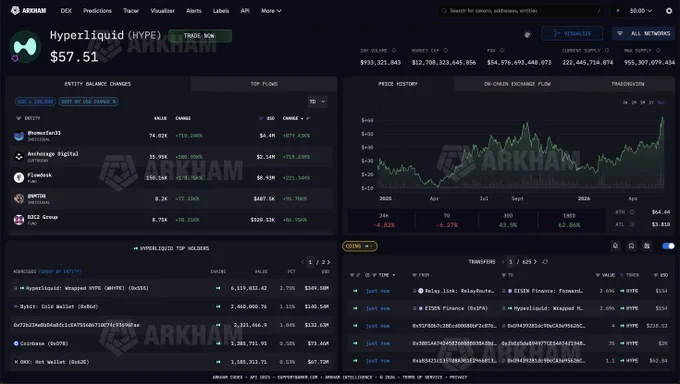
Task: Select the 1Y price range
Action: tap(651, 102)
